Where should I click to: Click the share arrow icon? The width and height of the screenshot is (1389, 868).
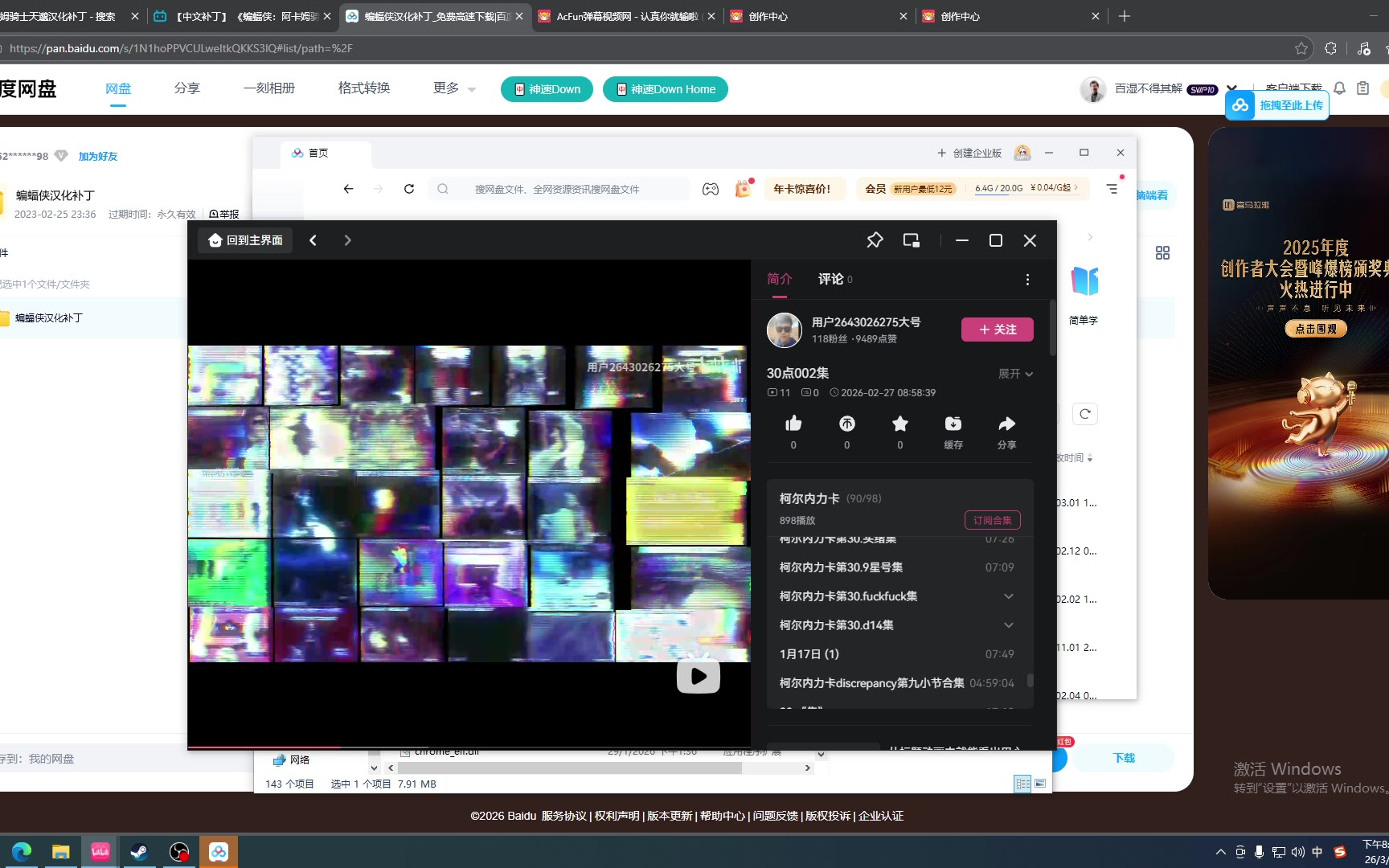1006,424
